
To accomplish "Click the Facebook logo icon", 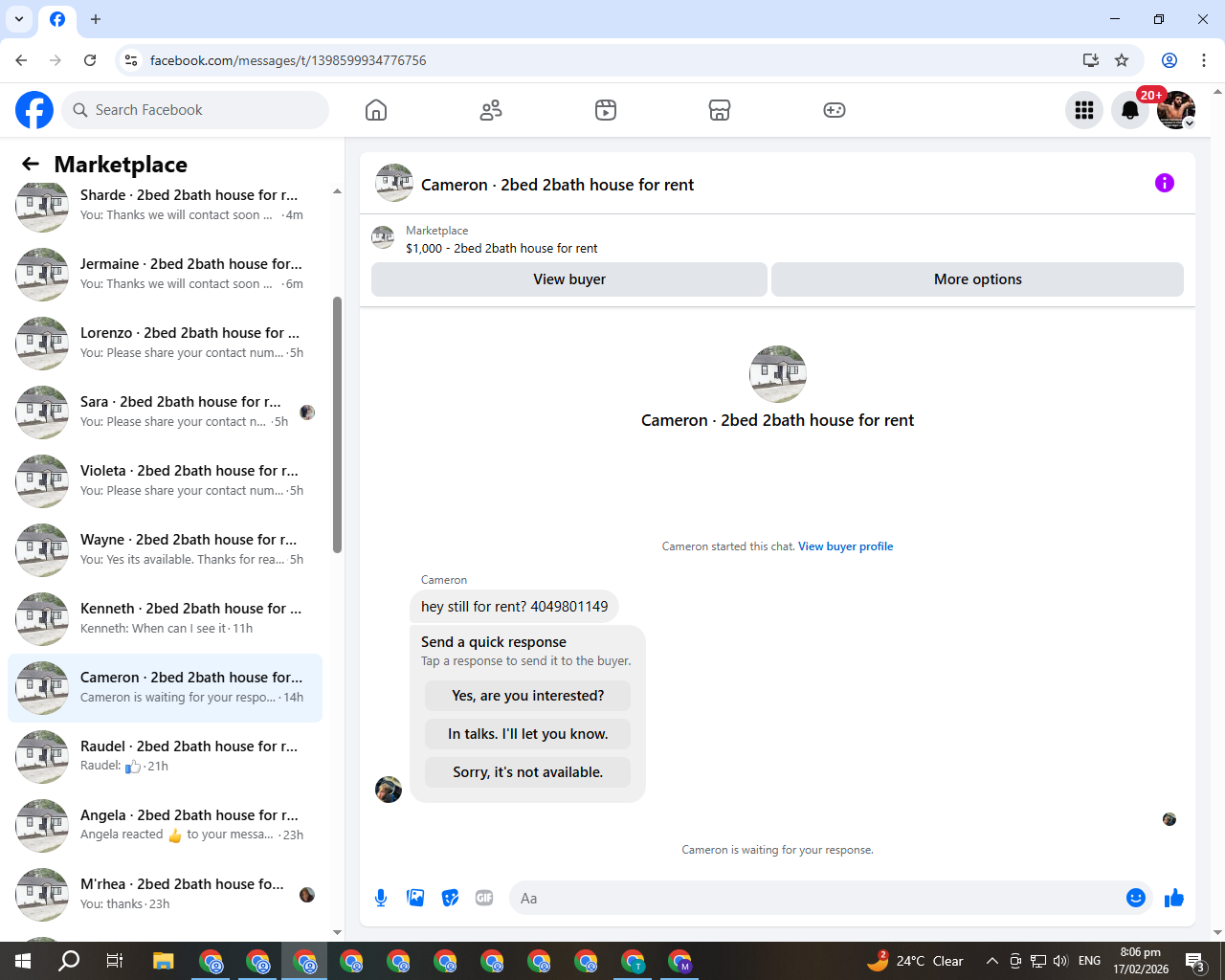I will (34, 110).
